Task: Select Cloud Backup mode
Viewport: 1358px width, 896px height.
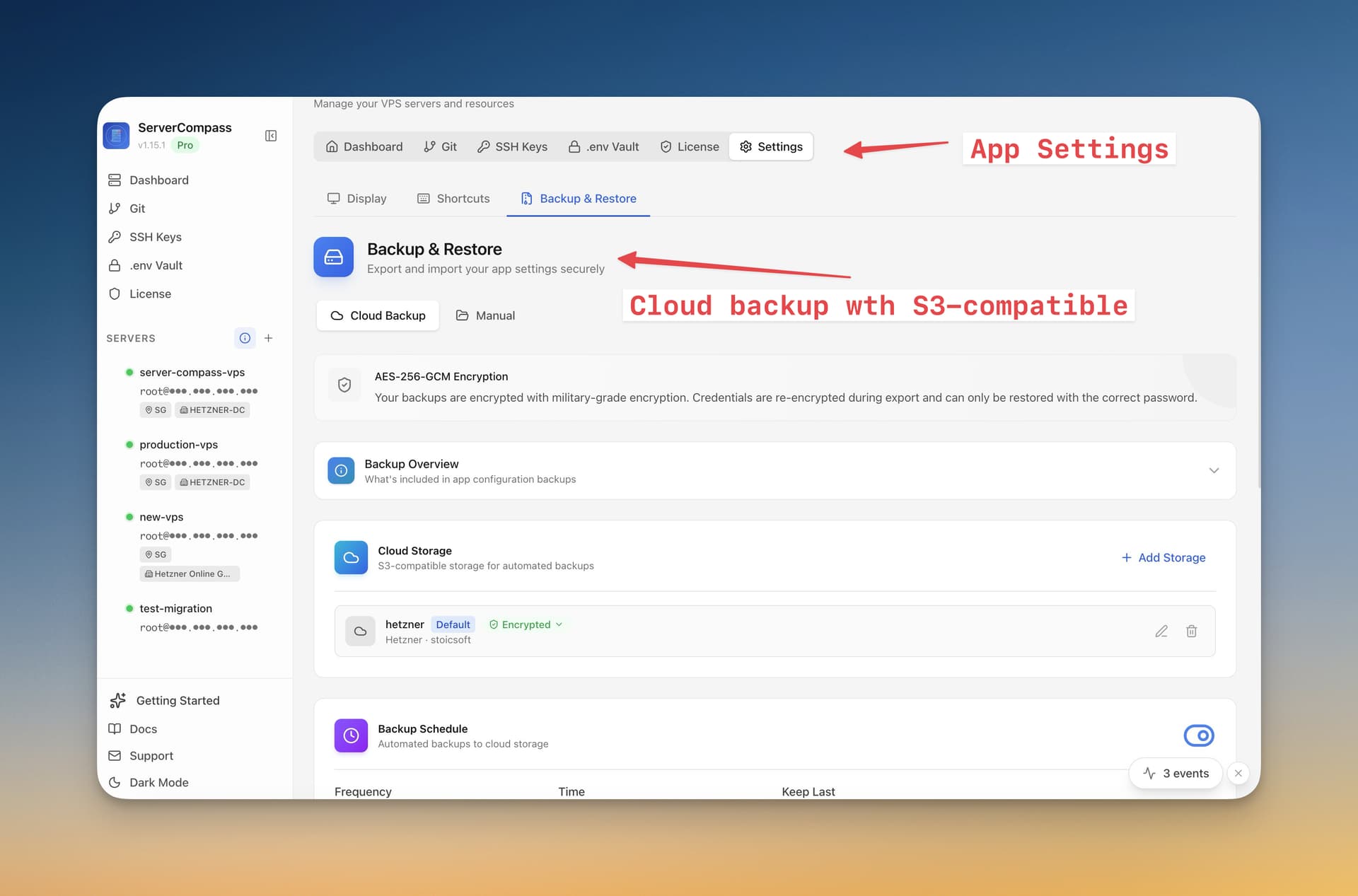Action: click(x=378, y=315)
